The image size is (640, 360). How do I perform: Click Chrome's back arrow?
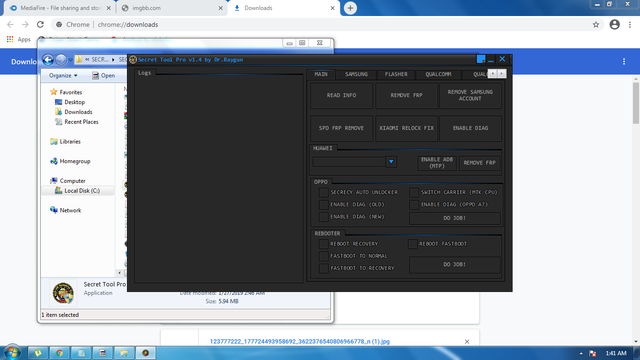click(10, 24)
